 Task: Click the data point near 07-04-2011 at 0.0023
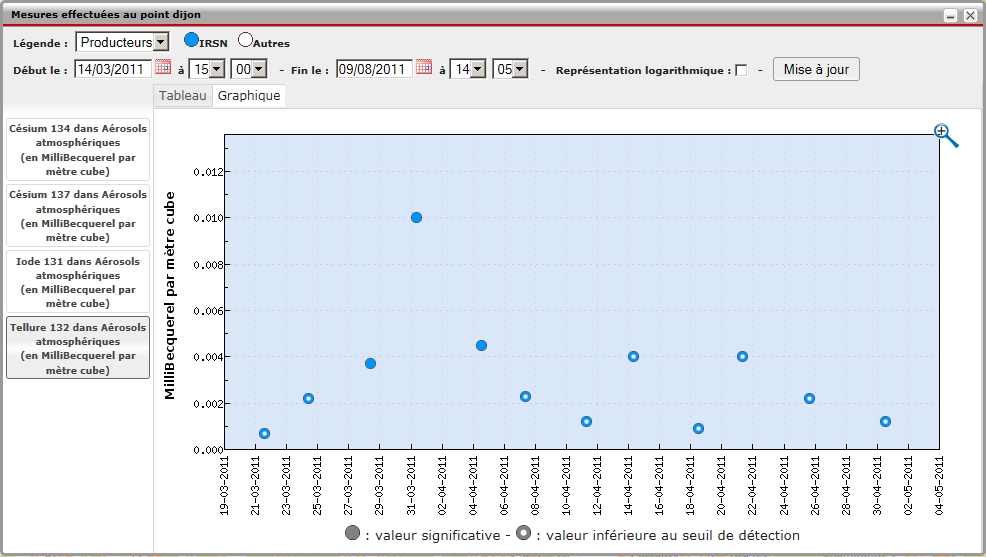pyautogui.click(x=526, y=396)
